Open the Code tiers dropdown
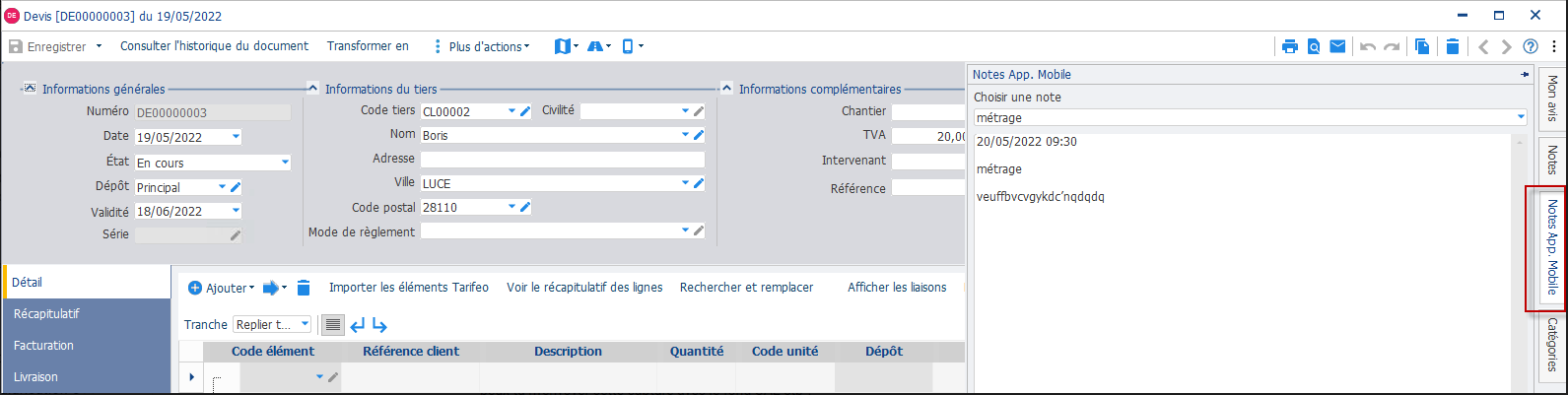 click(511, 111)
